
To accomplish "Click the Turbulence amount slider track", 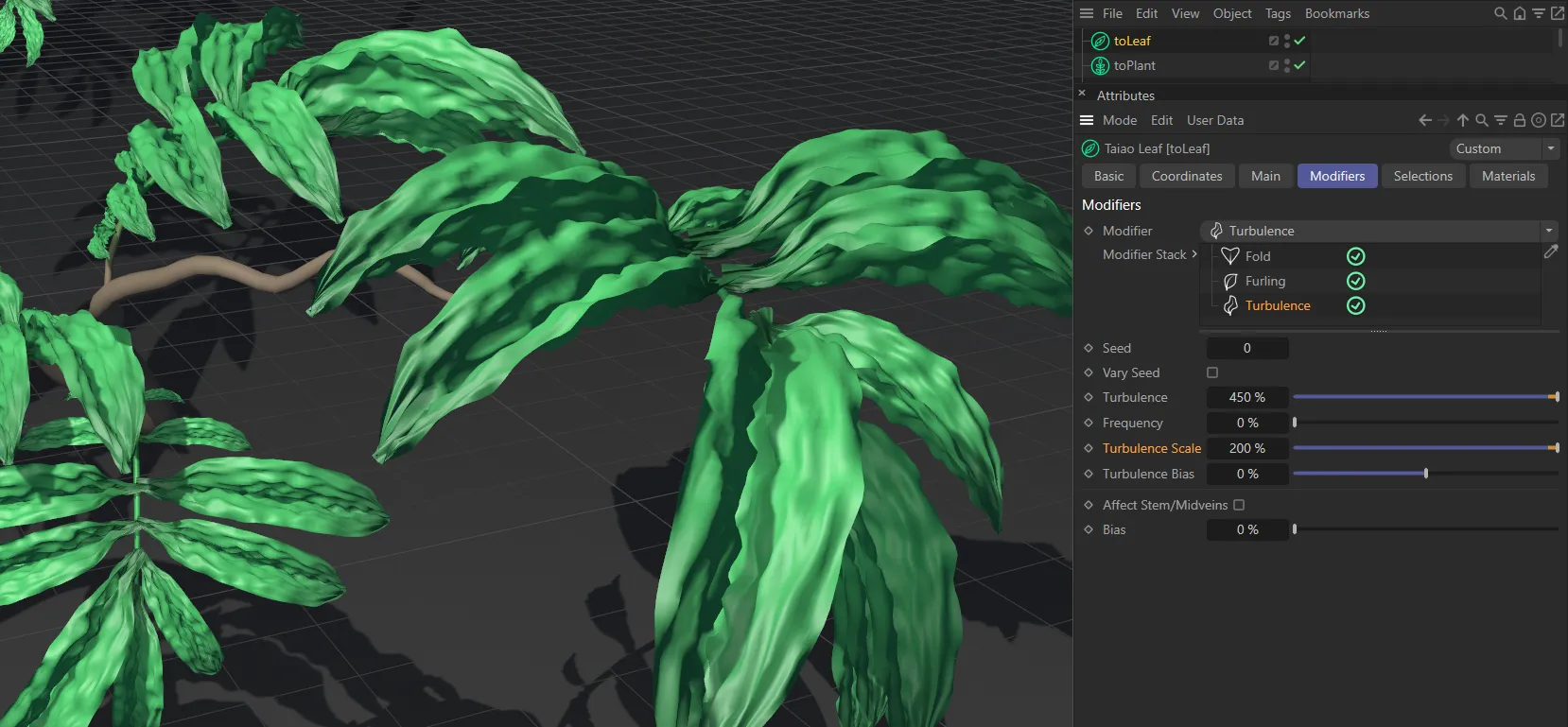I will point(1425,397).
